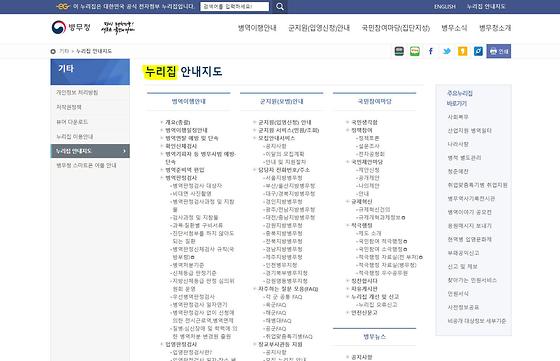This screenshot has width=560, height=361.
Task: Open 사전정보공표 in the quick links panel
Action: (463, 307)
